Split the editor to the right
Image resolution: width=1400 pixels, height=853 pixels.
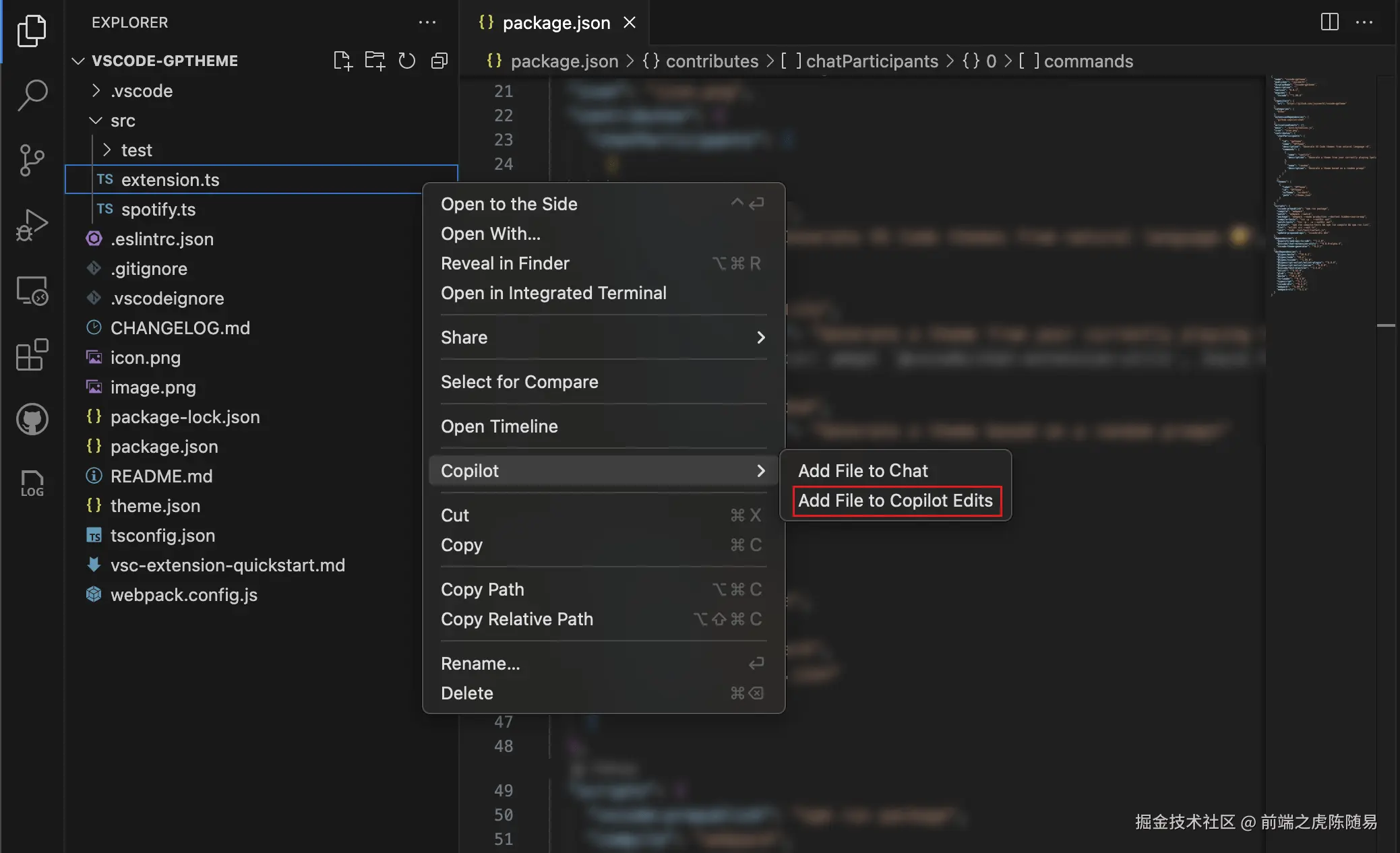pos(1329,22)
